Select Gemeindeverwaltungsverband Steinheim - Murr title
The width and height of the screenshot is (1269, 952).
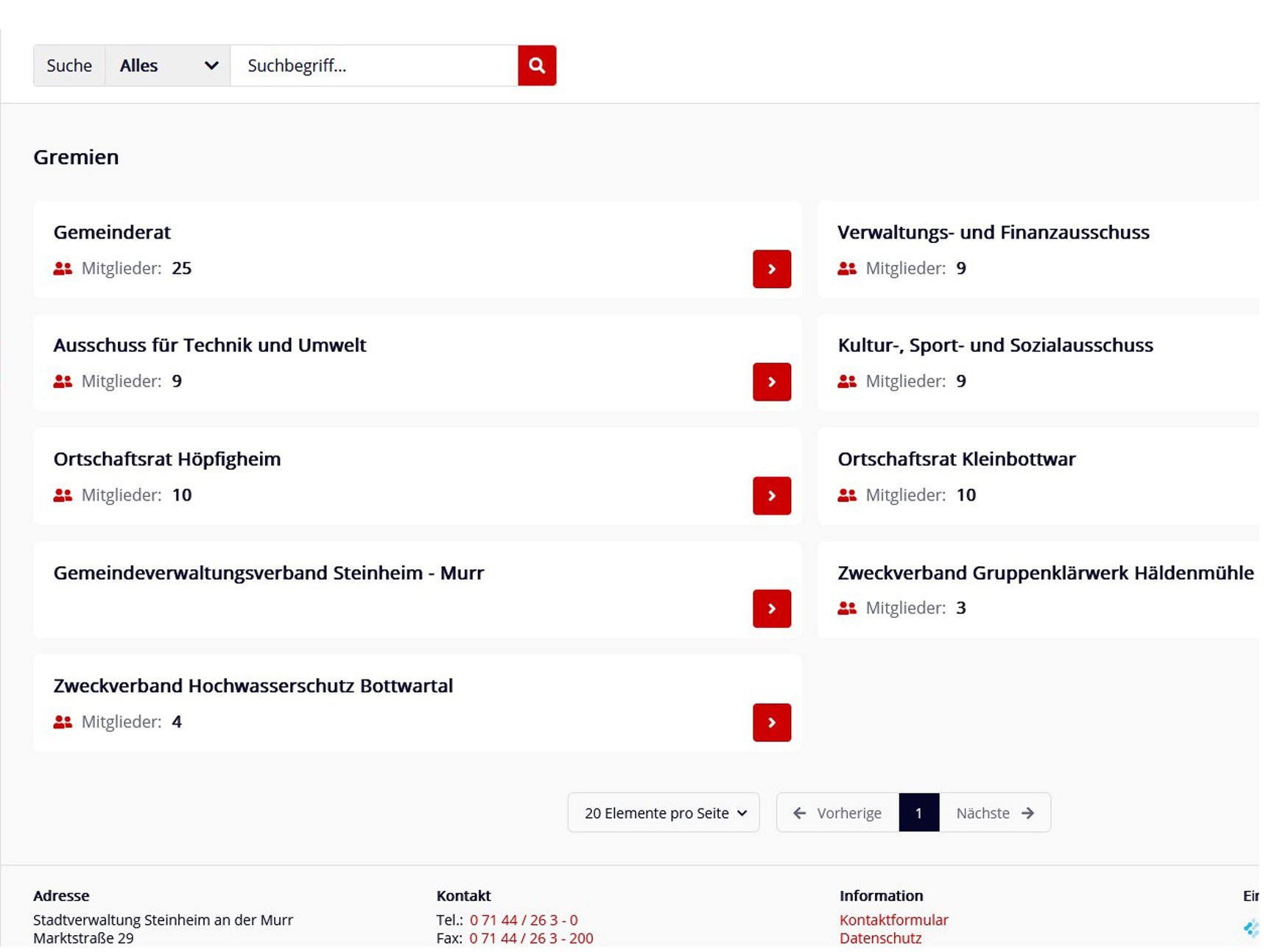(269, 573)
